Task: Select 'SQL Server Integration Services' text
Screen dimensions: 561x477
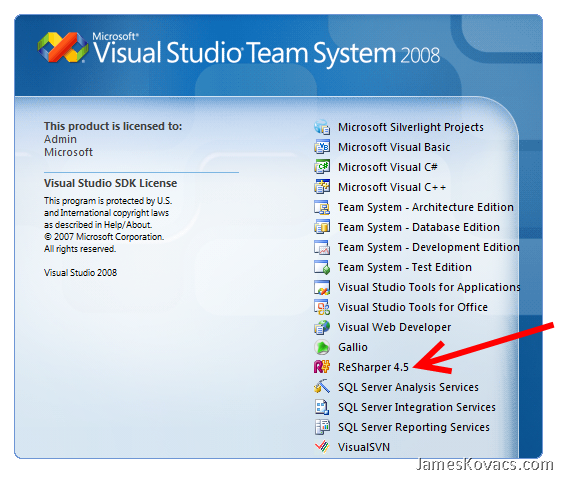Action: pos(417,408)
